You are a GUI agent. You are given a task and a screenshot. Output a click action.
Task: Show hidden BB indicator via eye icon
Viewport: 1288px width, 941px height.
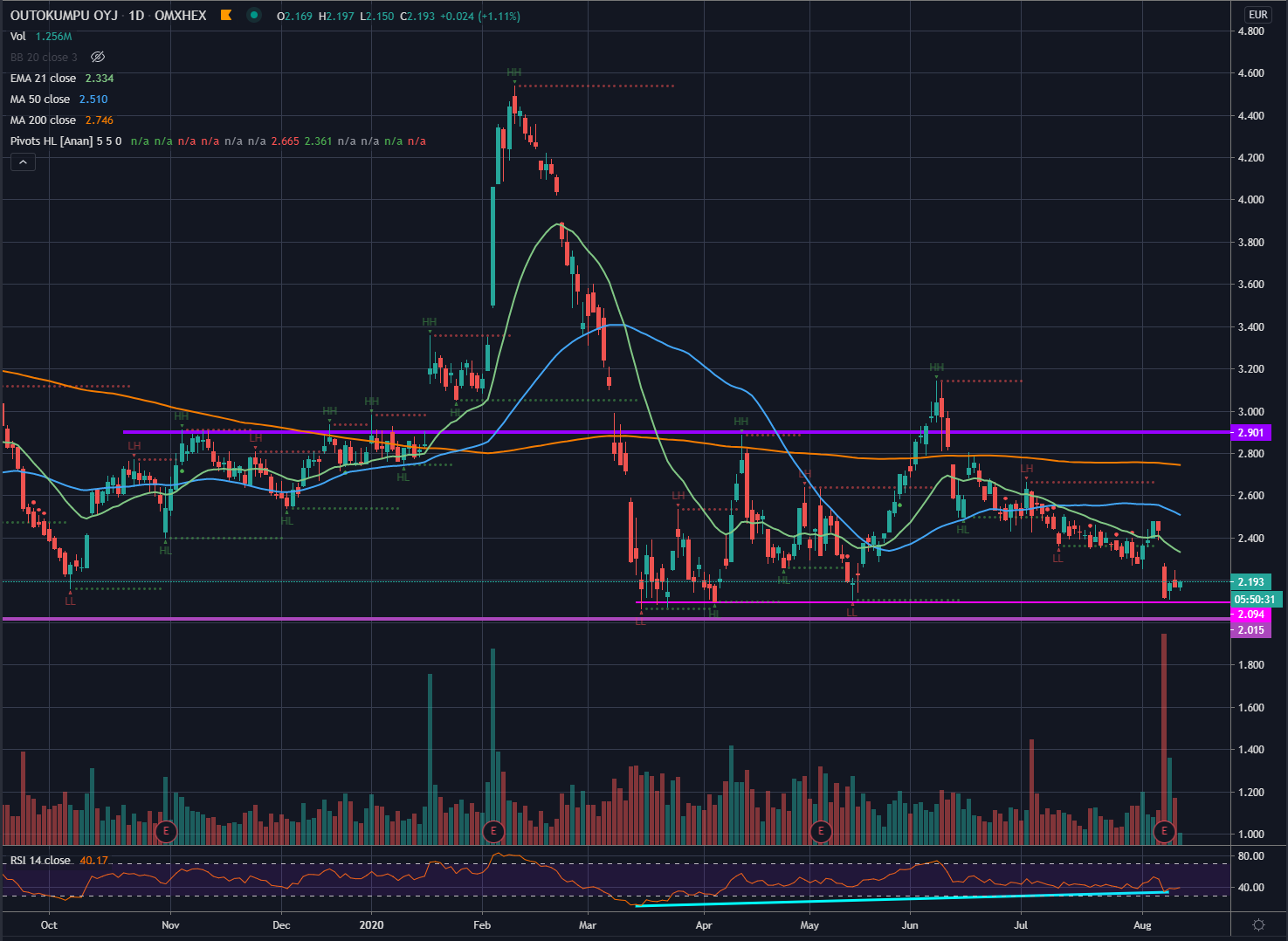point(98,58)
